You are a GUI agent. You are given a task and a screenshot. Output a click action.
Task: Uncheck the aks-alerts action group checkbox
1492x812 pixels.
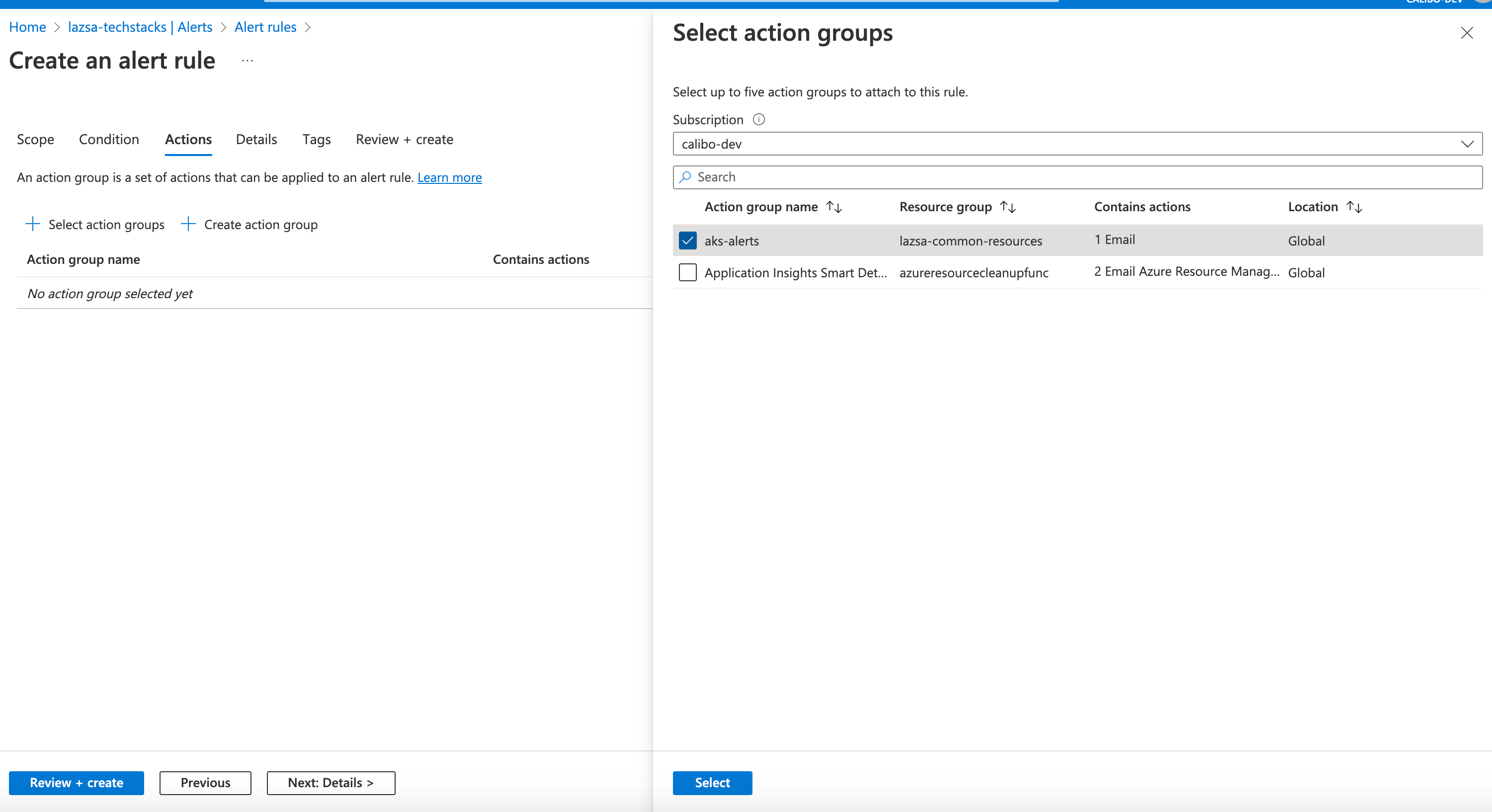[x=687, y=241]
